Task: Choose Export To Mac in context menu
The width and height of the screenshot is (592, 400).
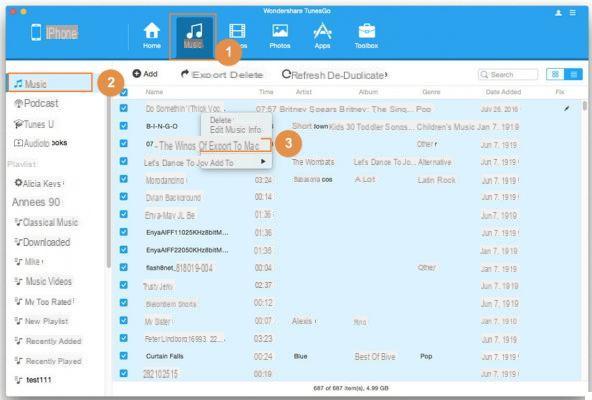Action: [x=234, y=146]
